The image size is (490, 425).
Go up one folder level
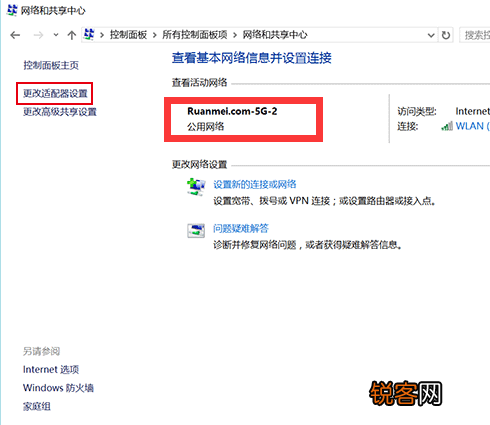(71, 35)
